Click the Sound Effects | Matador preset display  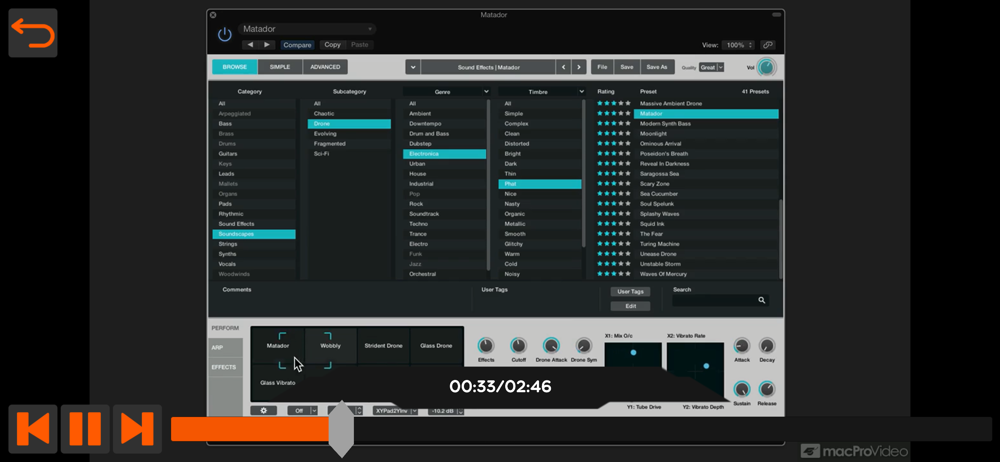pyautogui.click(x=489, y=67)
